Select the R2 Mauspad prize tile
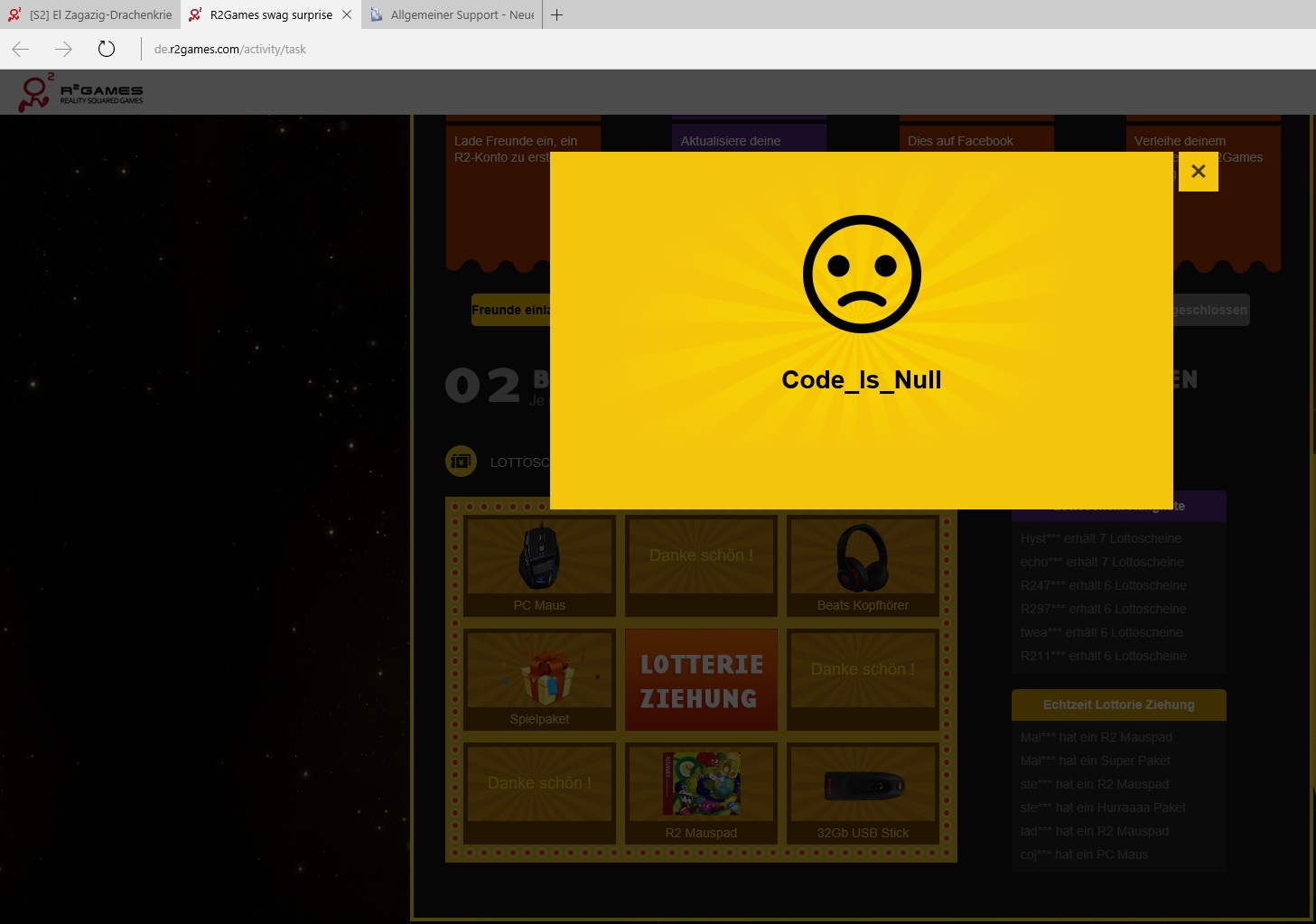This screenshot has width=1316, height=924. pos(701,794)
